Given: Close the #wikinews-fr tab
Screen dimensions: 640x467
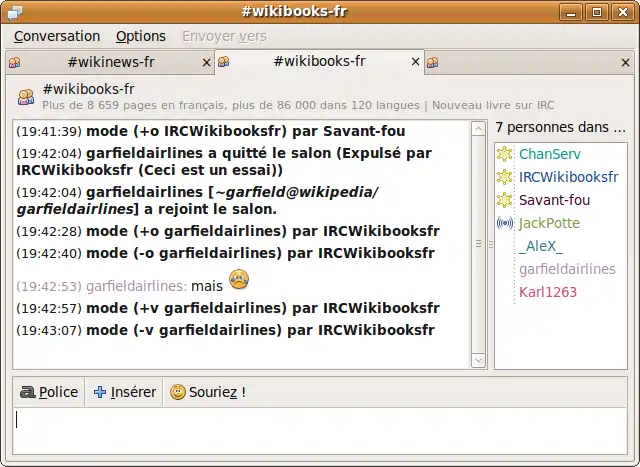Looking at the screenshot, I should pos(206,62).
